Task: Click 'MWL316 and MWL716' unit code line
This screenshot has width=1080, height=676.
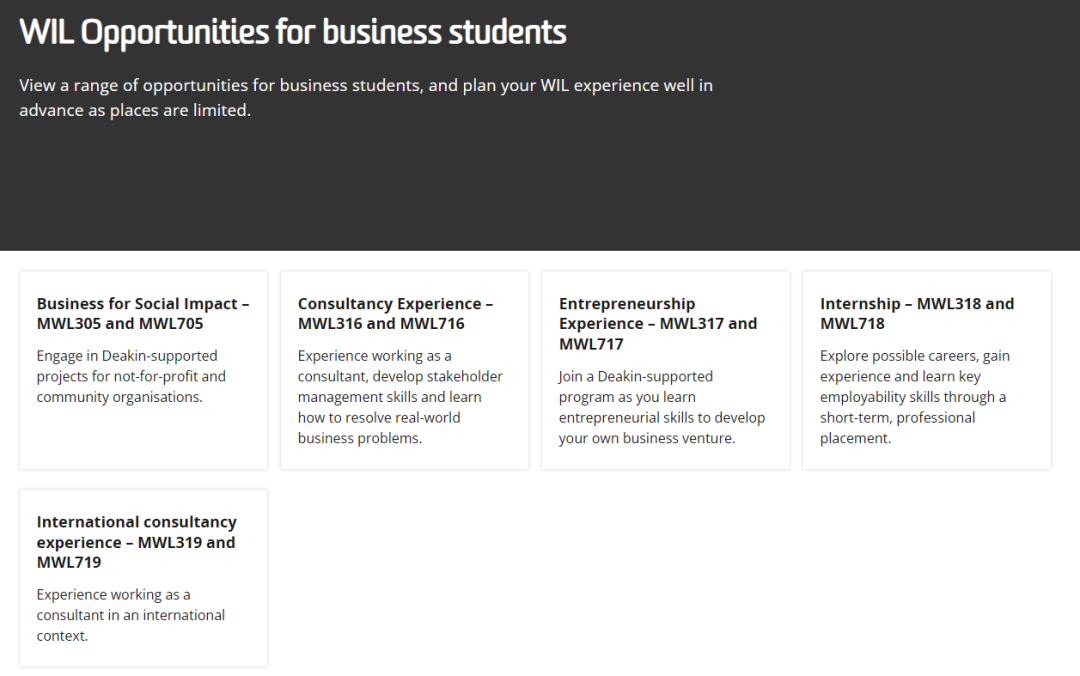Action: tap(381, 324)
